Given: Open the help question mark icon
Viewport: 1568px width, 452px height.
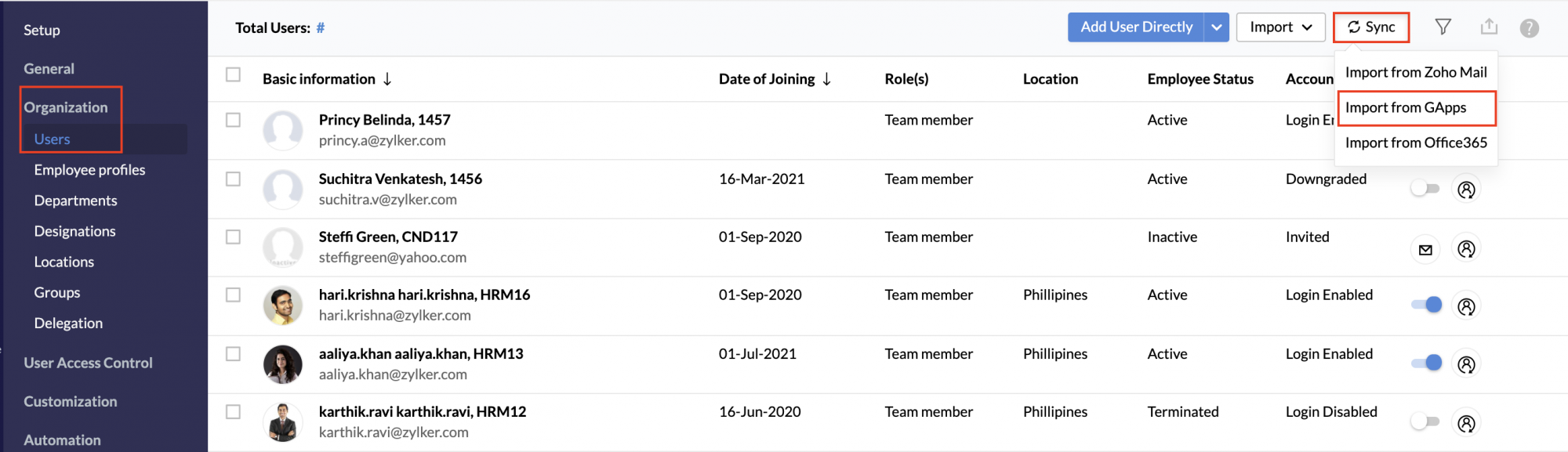Looking at the screenshot, I should [x=1529, y=28].
